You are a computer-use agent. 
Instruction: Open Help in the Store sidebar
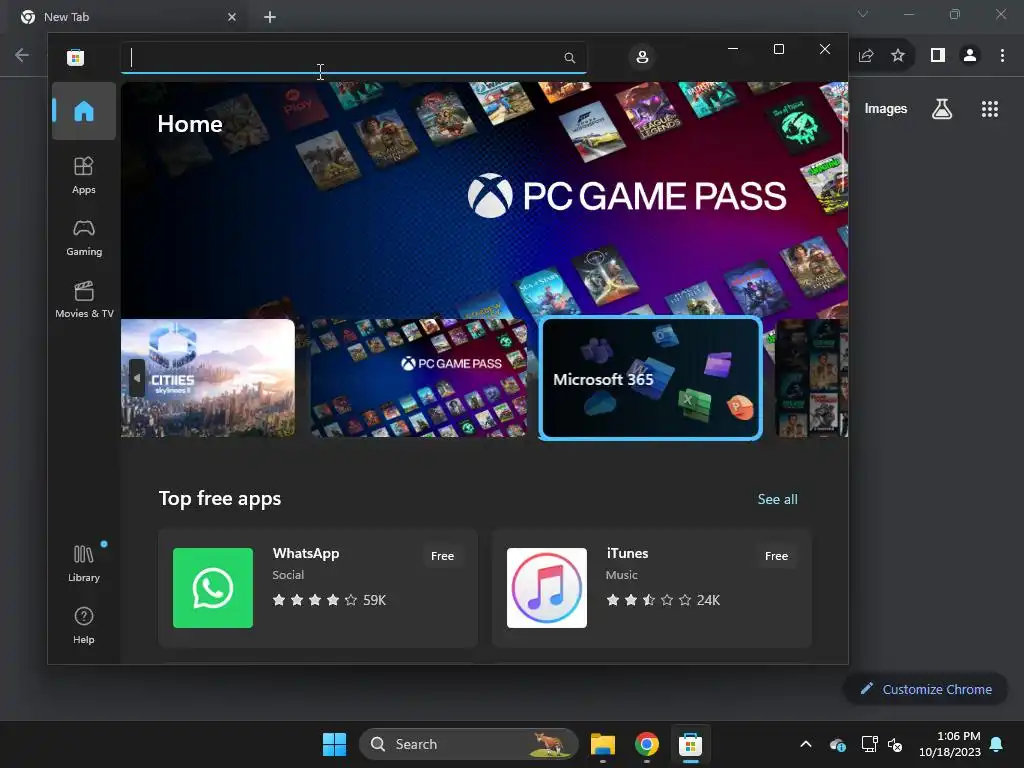point(84,626)
